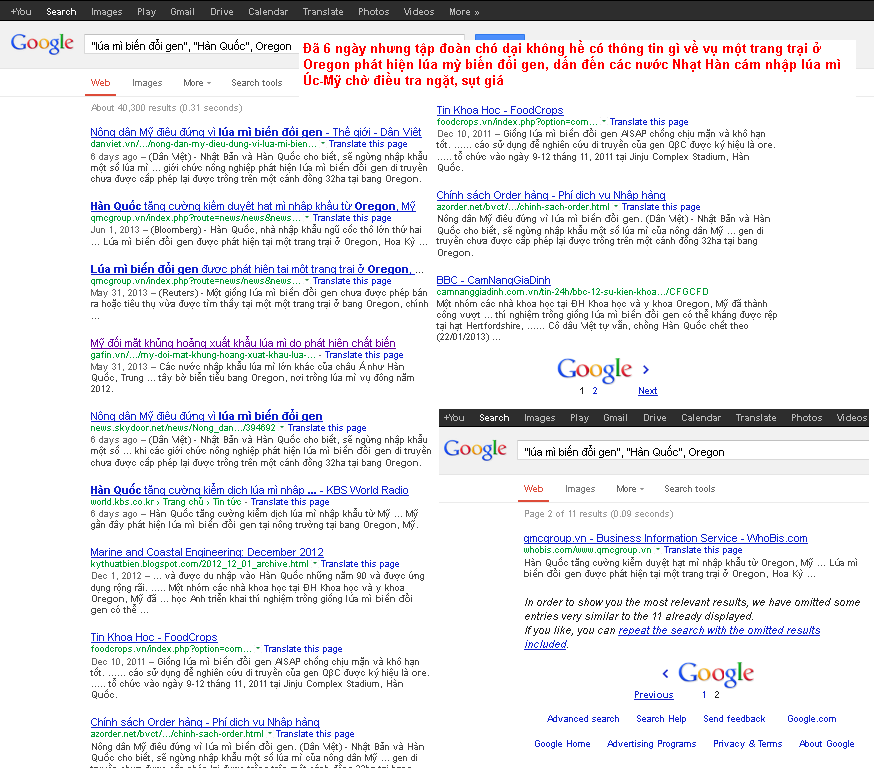
Task: Open the dropdown arrow after the news.skydoor.net URL
Action: pos(282,427)
